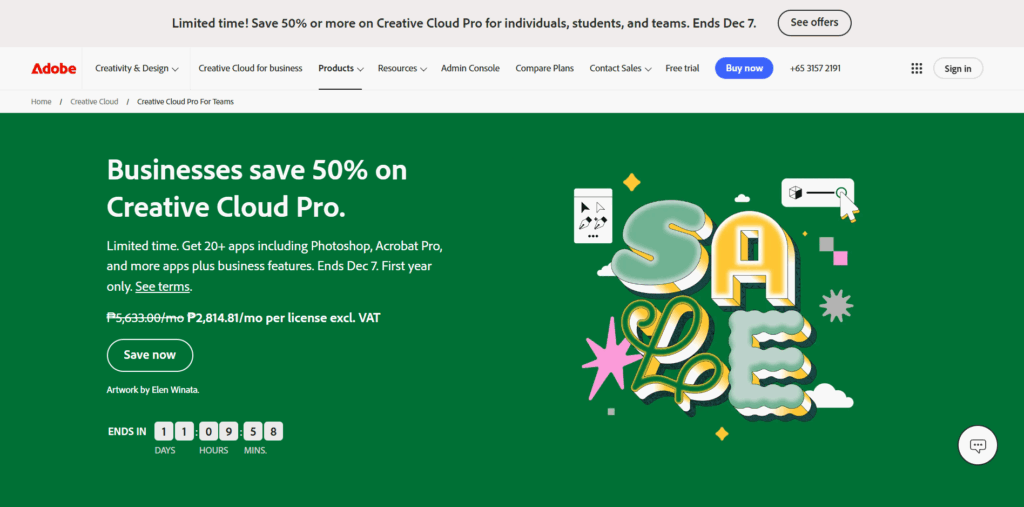Viewport: 1024px width, 507px height.
Task: Open Compare Plans page
Action: 544,68
